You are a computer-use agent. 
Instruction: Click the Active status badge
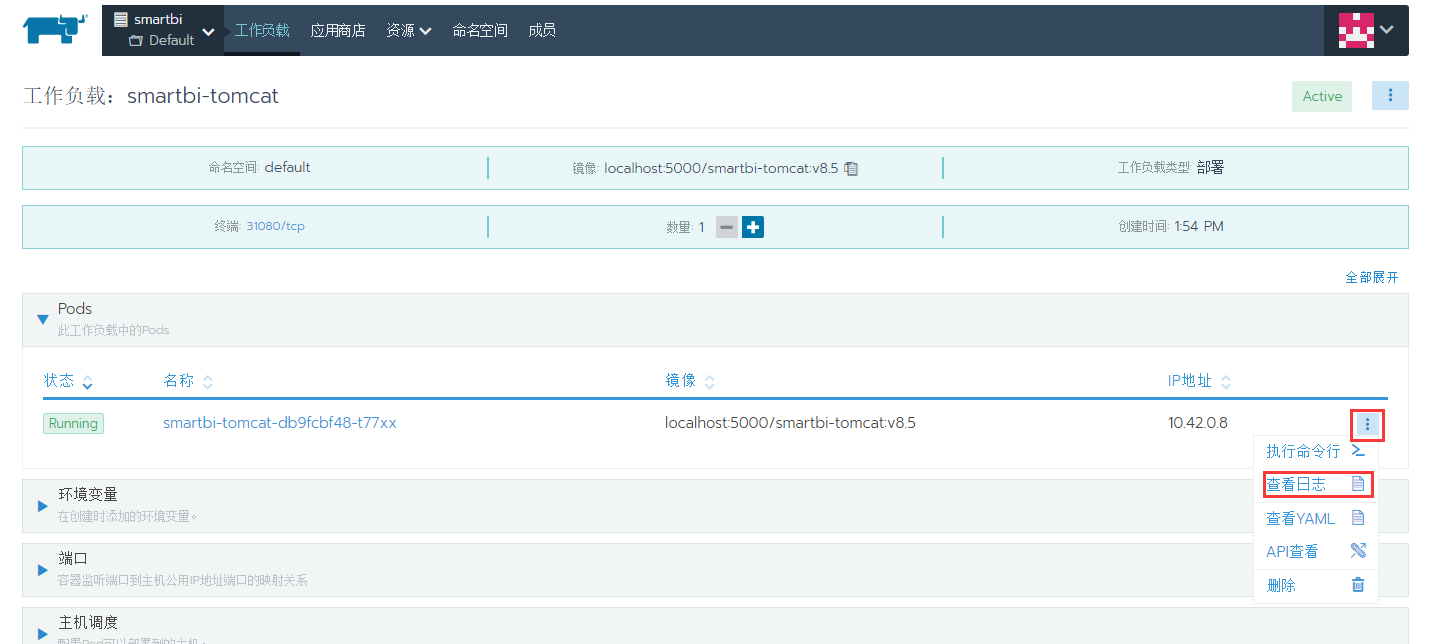[1322, 96]
